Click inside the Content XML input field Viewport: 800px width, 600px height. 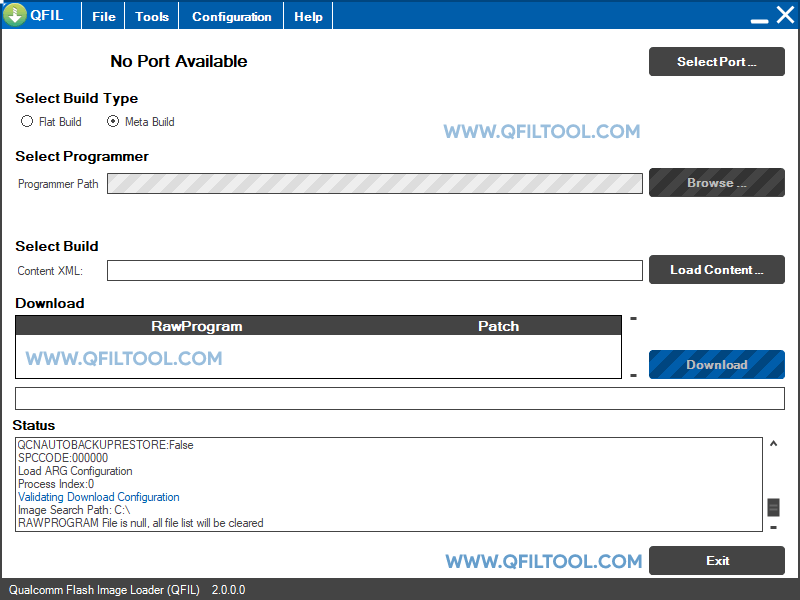pyautogui.click(x=375, y=270)
